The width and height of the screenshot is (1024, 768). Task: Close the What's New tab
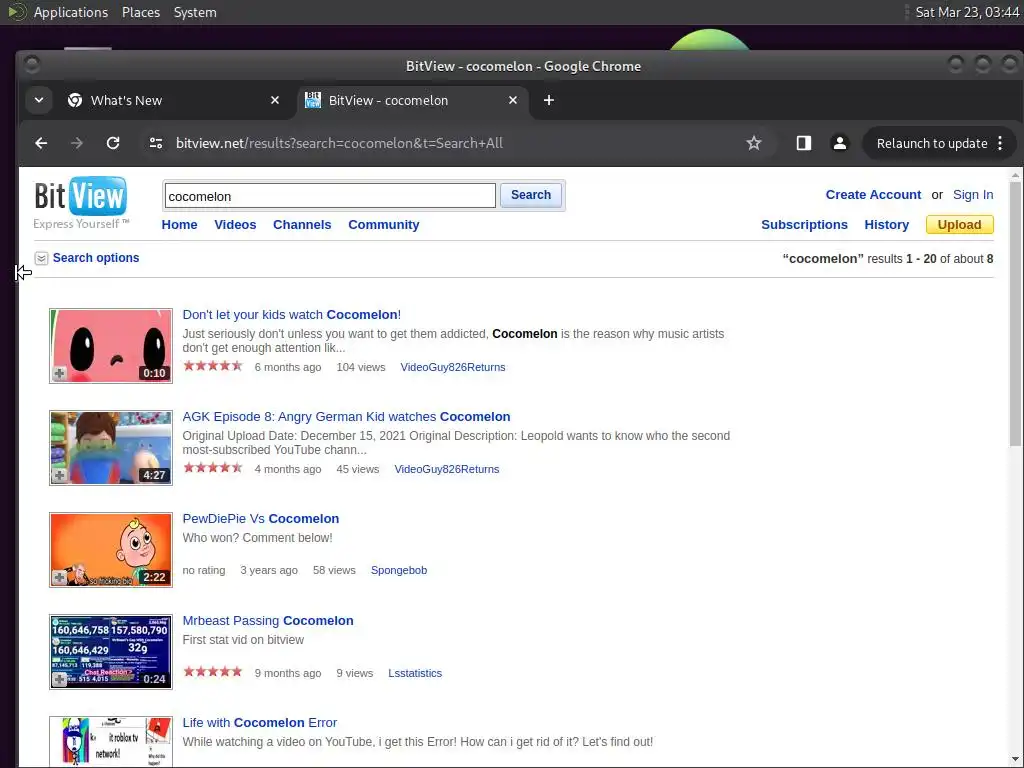coord(275,100)
